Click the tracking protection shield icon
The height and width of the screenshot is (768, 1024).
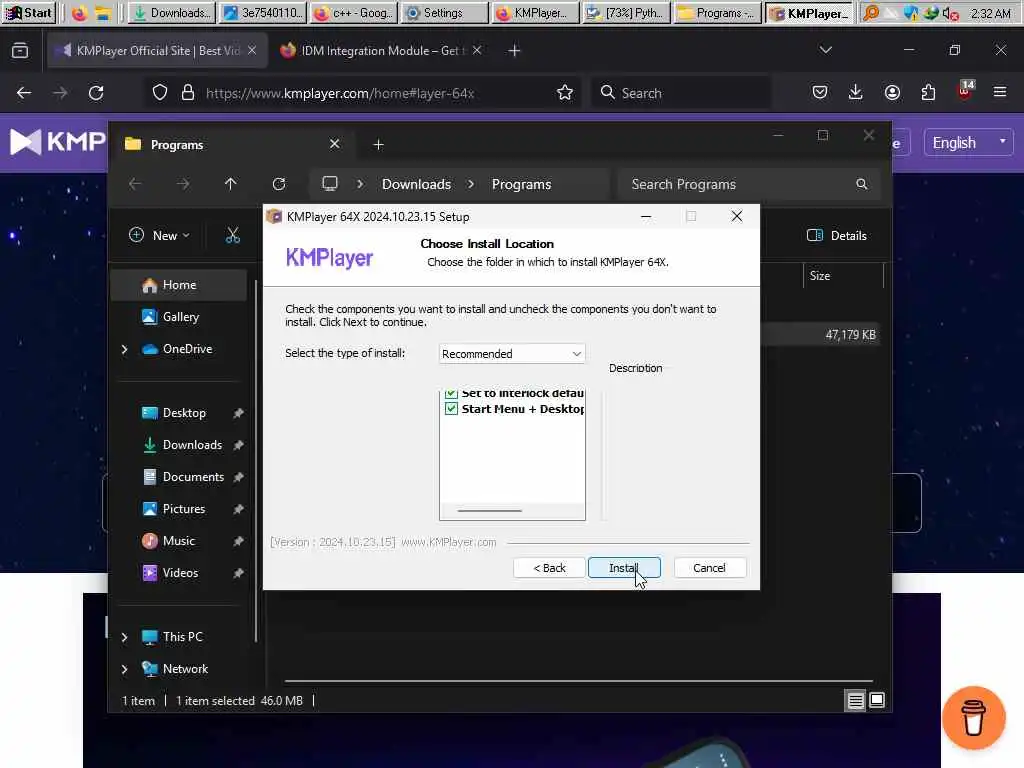click(x=159, y=93)
